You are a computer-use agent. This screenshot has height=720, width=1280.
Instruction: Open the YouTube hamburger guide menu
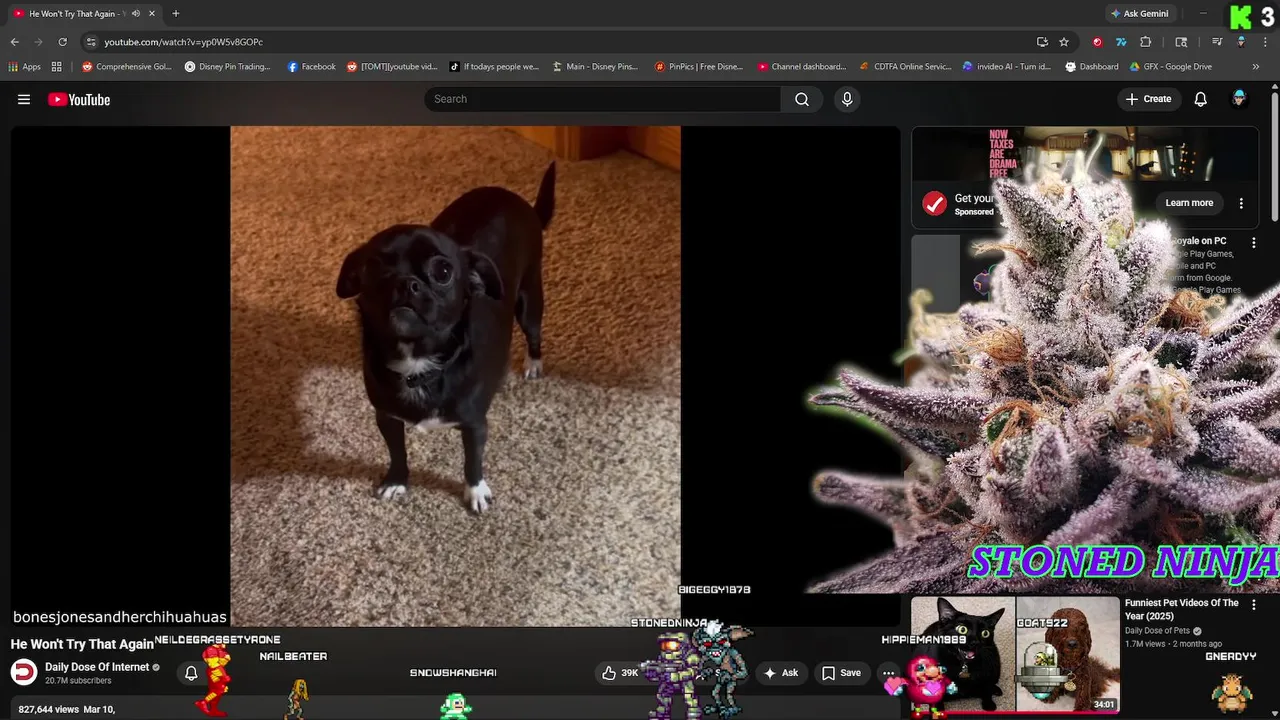(24, 99)
